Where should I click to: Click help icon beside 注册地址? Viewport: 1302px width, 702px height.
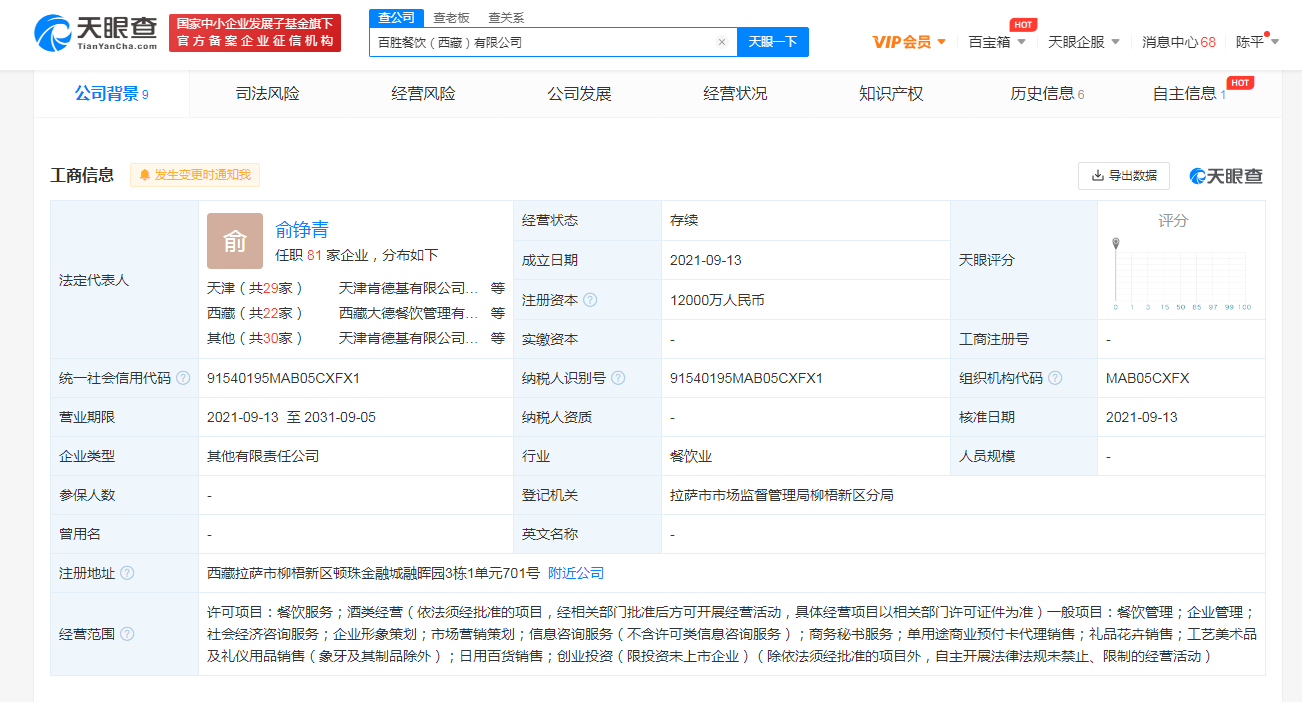[x=127, y=574]
